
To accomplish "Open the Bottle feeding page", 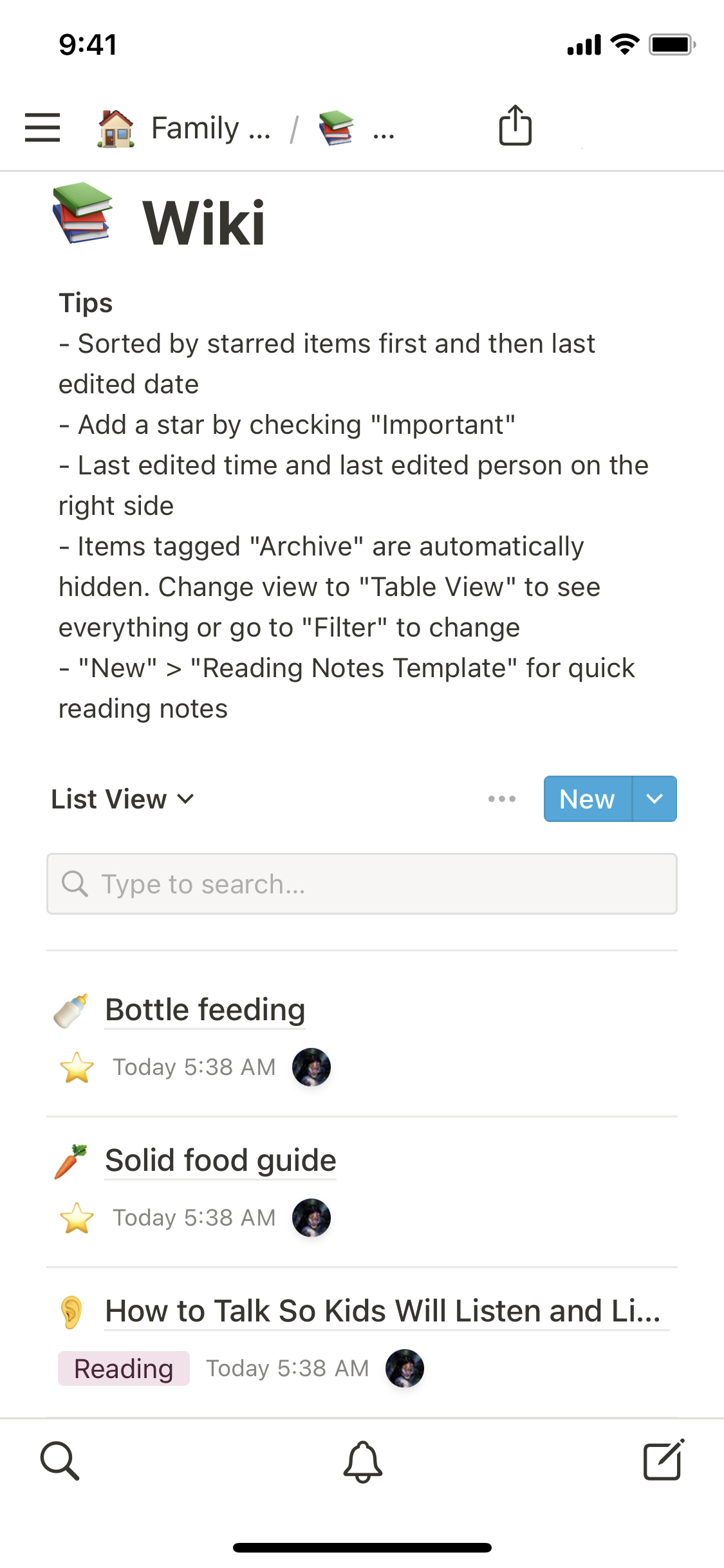I will (x=205, y=1009).
